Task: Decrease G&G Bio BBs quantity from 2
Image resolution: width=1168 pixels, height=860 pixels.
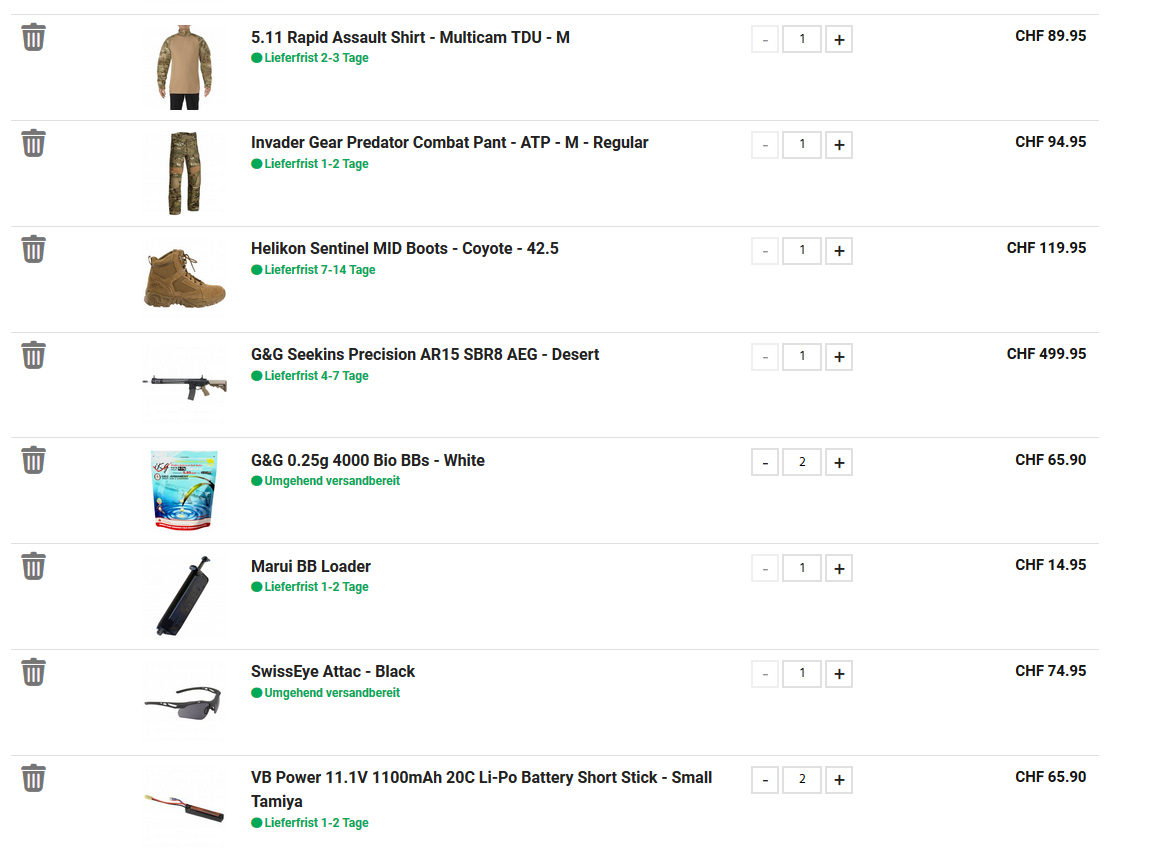Action: point(765,462)
